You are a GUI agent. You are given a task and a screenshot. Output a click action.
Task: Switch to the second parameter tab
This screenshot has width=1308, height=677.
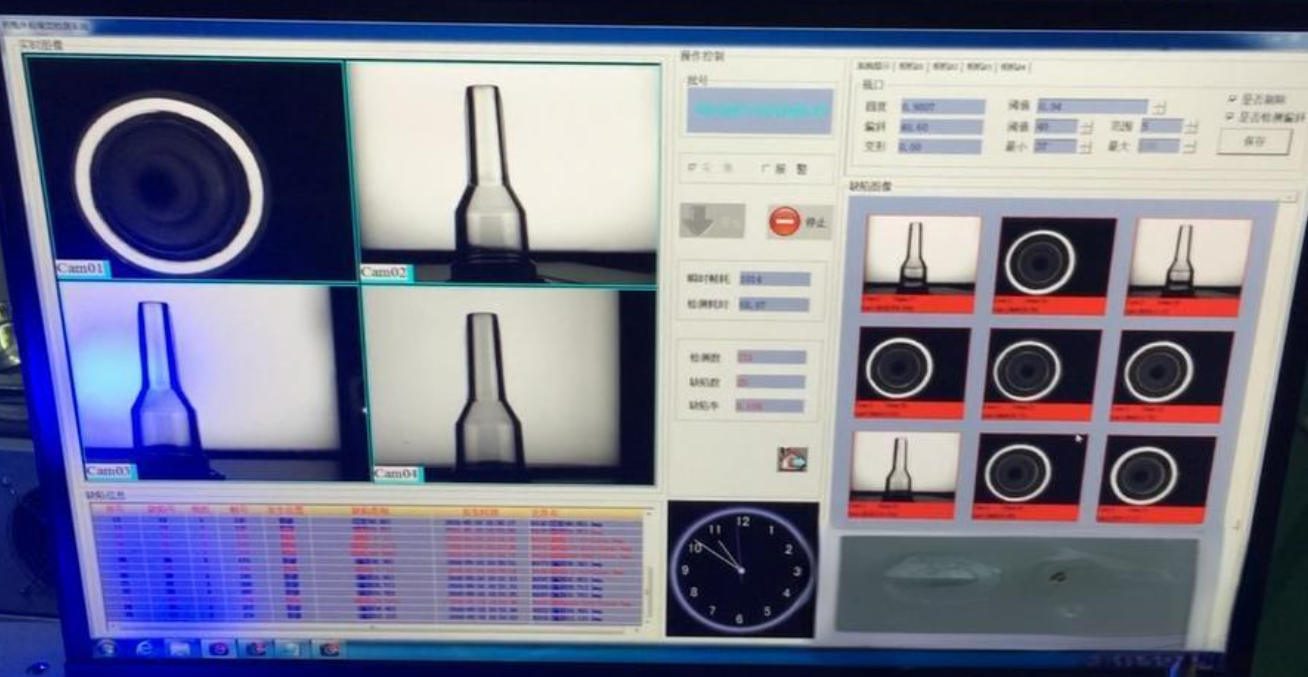pos(910,67)
